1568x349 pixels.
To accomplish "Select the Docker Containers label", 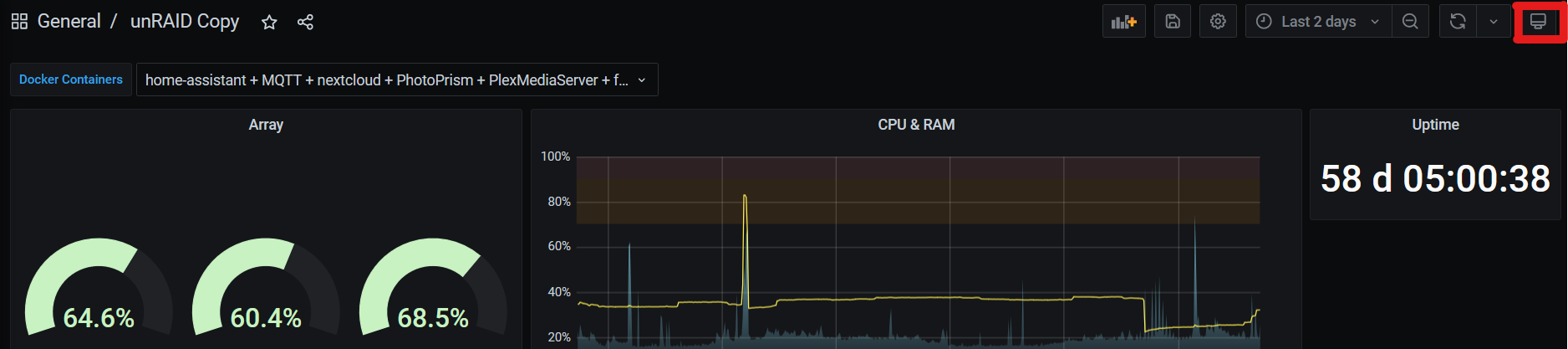I will click(71, 80).
